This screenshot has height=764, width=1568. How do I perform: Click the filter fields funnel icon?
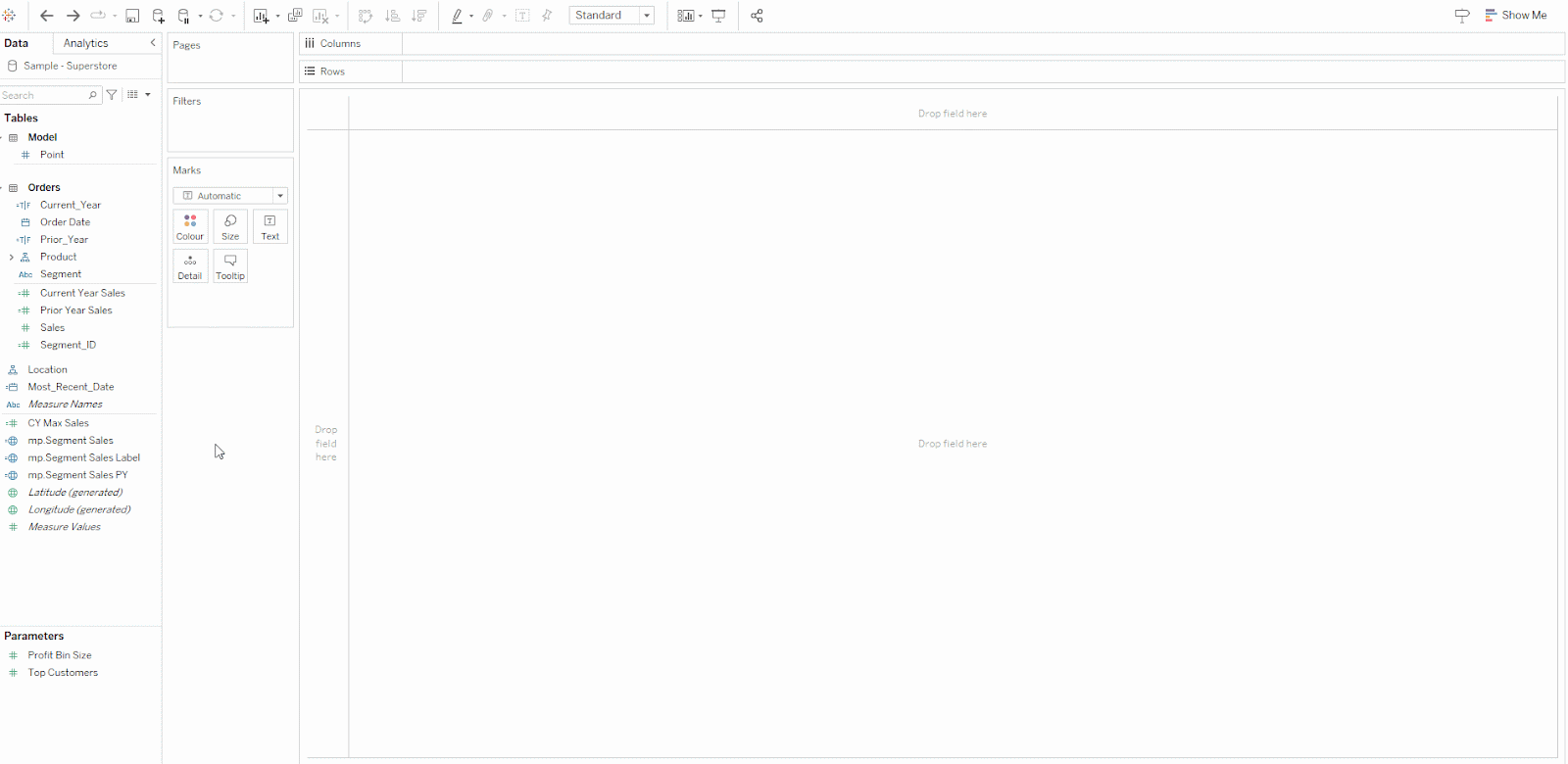112,95
